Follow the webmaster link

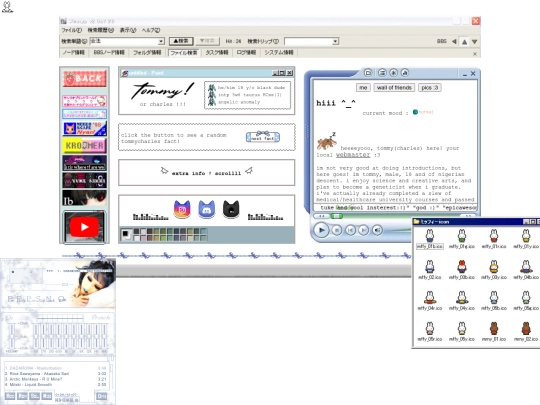[x=353, y=155]
